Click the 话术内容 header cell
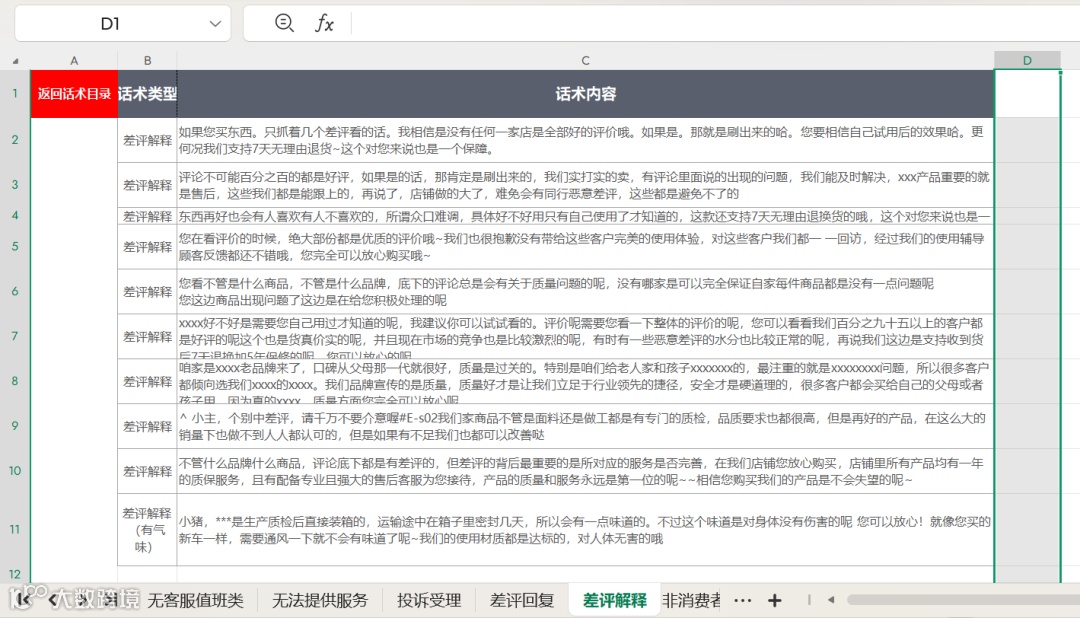Image resolution: width=1080 pixels, height=618 pixels. [585, 94]
